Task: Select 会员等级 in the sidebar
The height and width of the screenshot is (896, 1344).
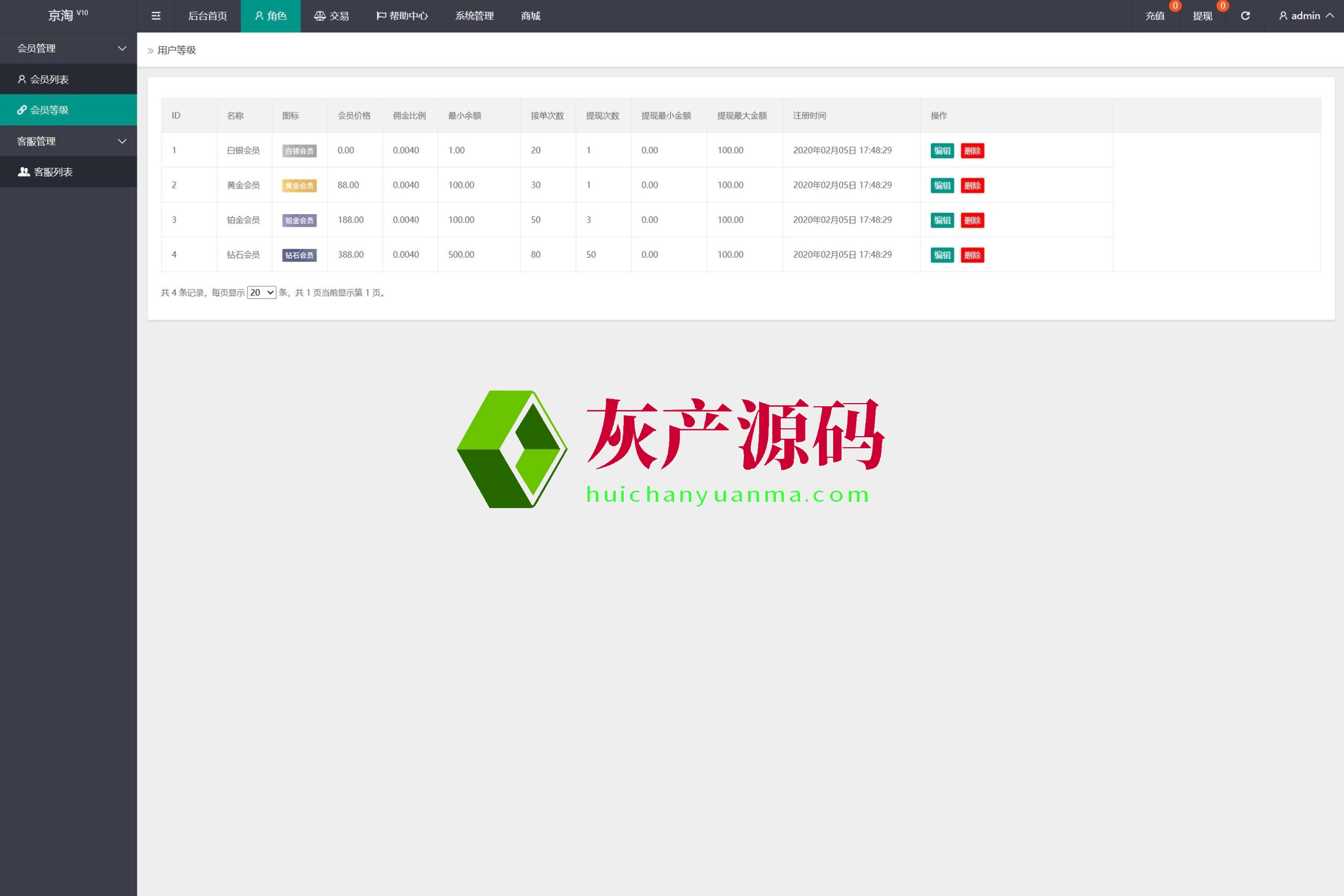Action: [49, 110]
